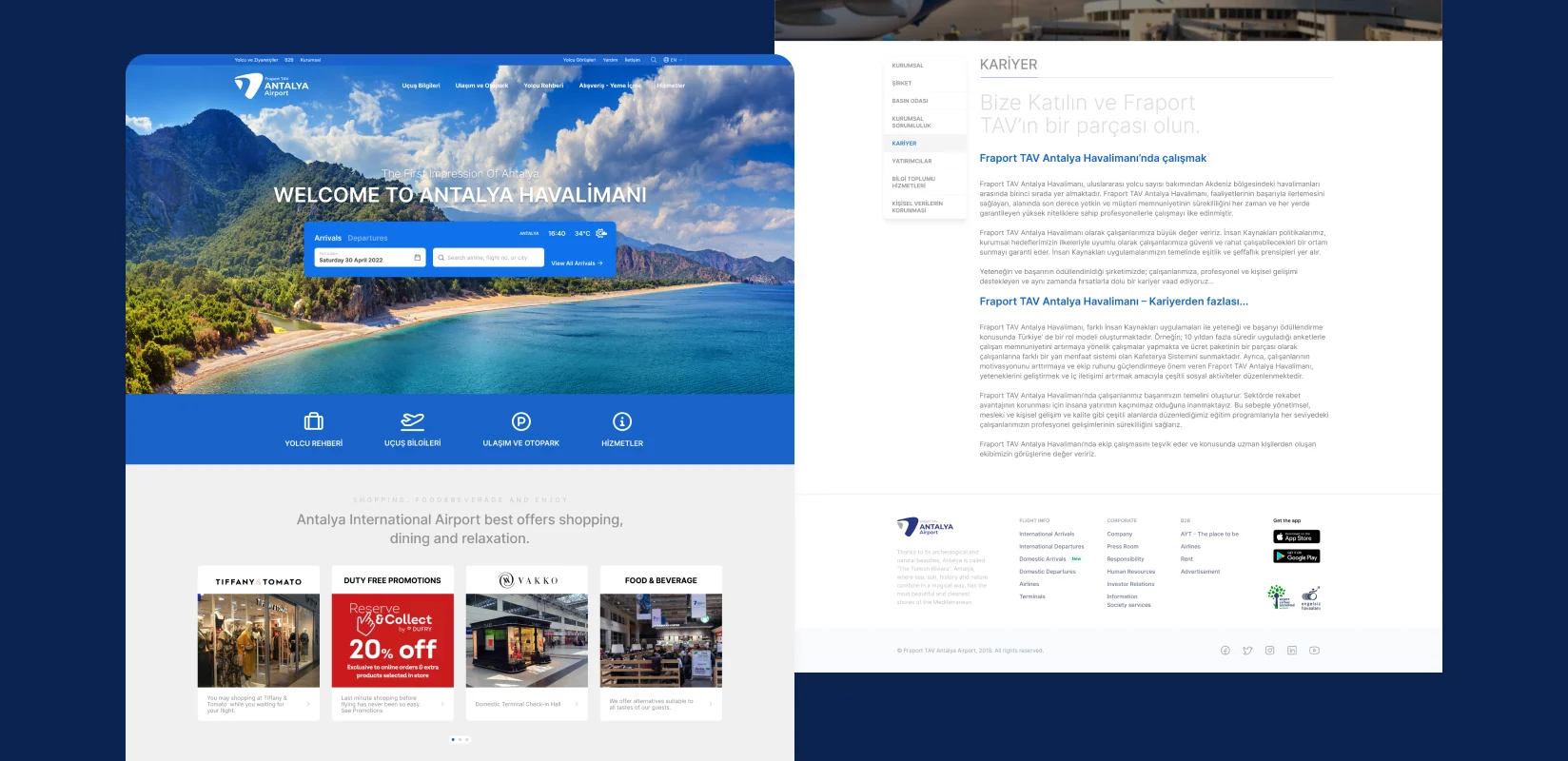This screenshot has height=761, width=1568.
Task: Select KARİYER in the left sidebar menu
Action: tap(925, 144)
